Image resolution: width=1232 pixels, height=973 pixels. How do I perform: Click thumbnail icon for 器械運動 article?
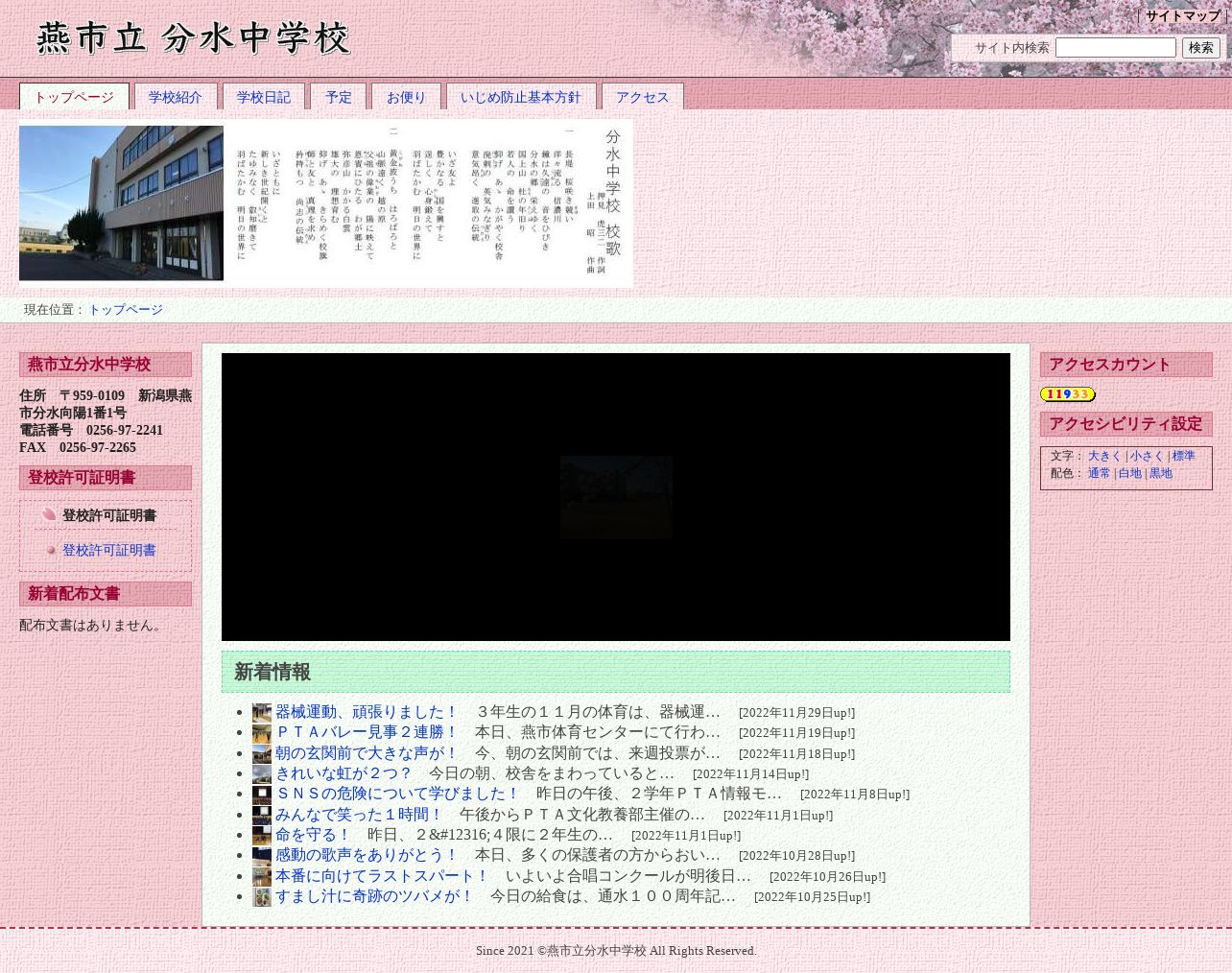(262, 713)
